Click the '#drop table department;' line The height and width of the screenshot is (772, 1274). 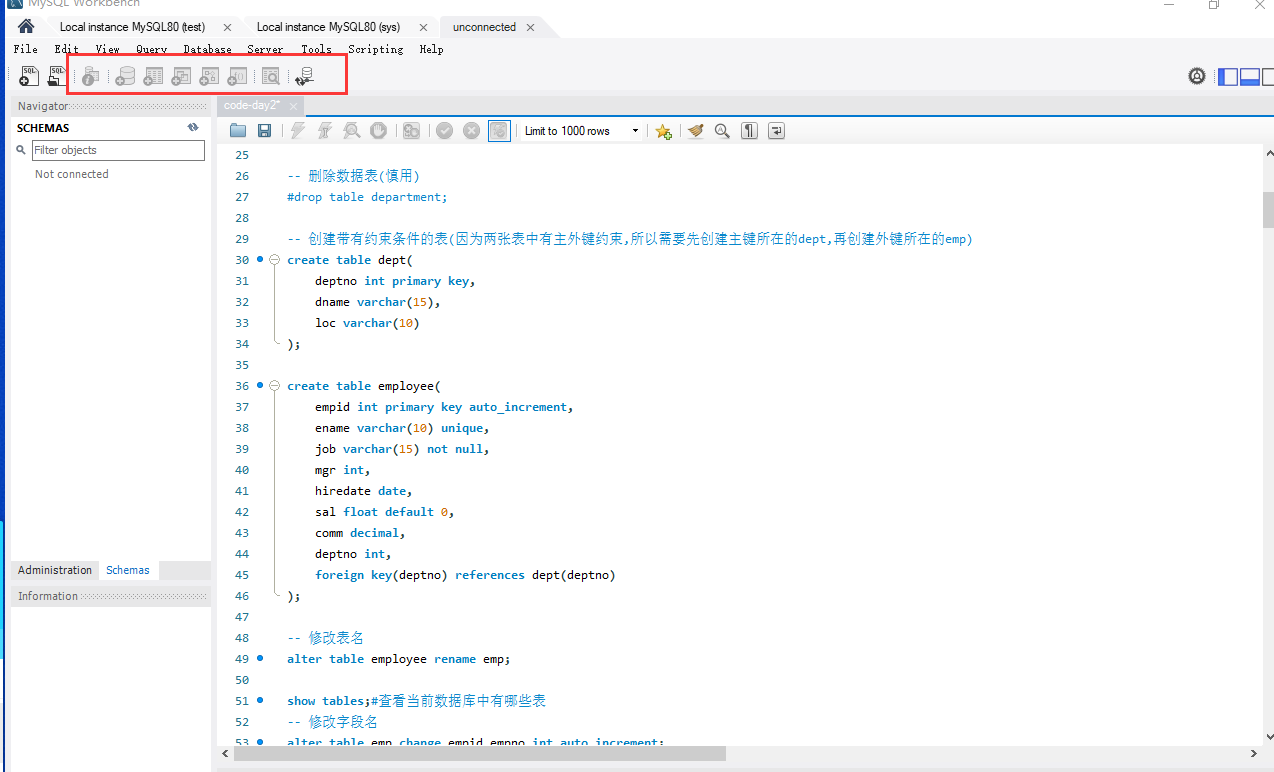(x=367, y=197)
